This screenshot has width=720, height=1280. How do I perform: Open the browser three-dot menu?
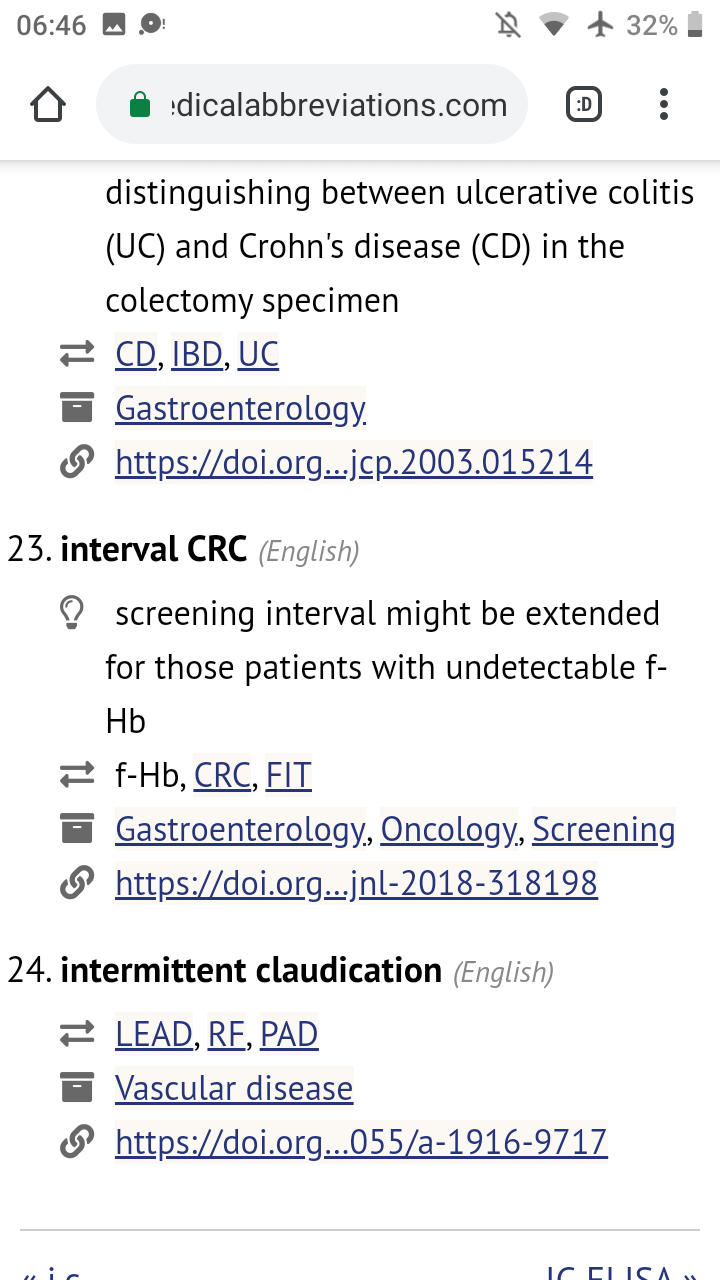pos(664,105)
